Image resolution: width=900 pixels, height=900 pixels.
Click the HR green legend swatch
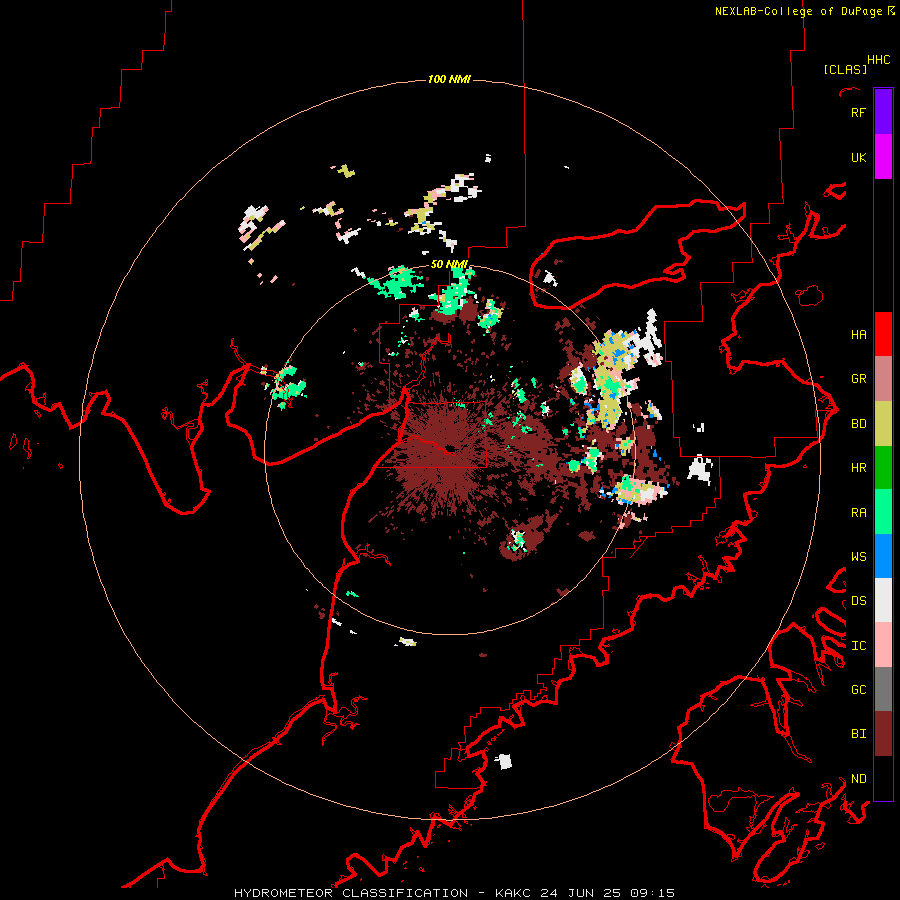pos(883,468)
